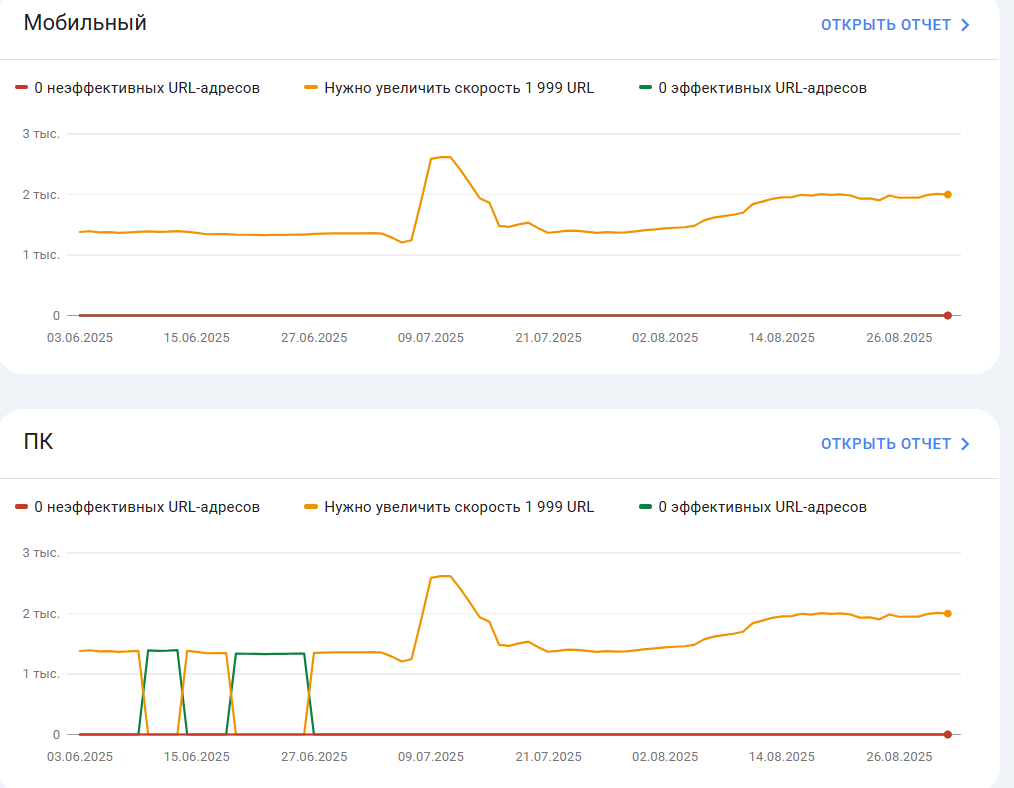Select the red endpoint dot on Мобильный chart
1014x788 pixels.
(x=947, y=315)
